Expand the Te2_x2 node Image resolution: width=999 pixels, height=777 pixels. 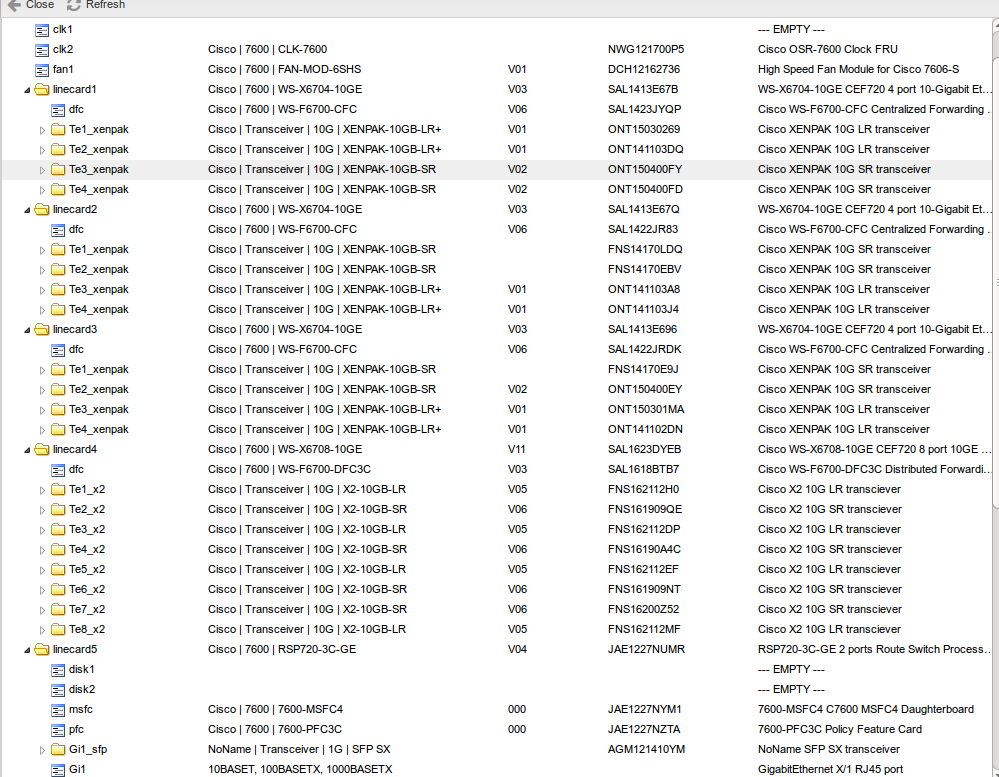(43, 510)
